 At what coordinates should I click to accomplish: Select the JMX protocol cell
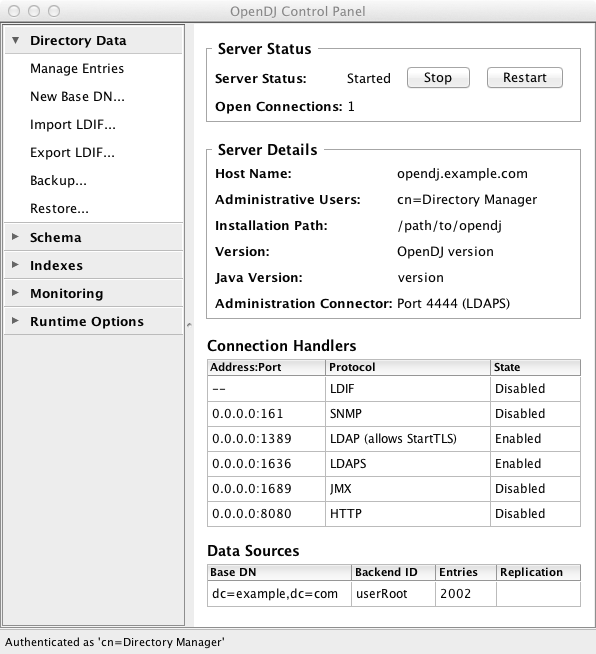click(x=408, y=489)
